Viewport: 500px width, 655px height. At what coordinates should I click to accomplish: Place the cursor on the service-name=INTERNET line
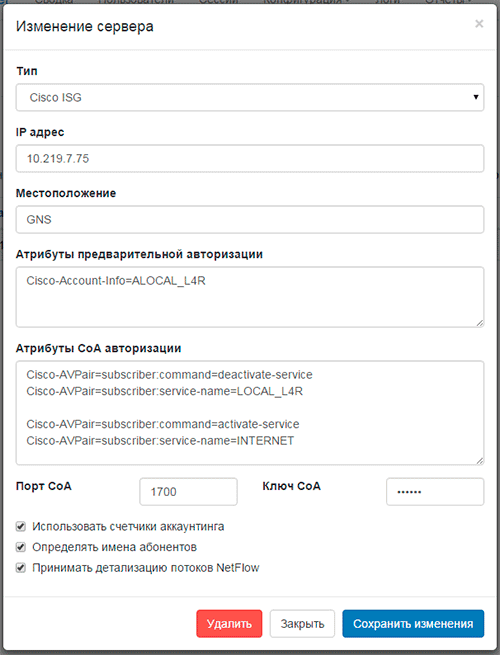pyautogui.click(x=160, y=441)
